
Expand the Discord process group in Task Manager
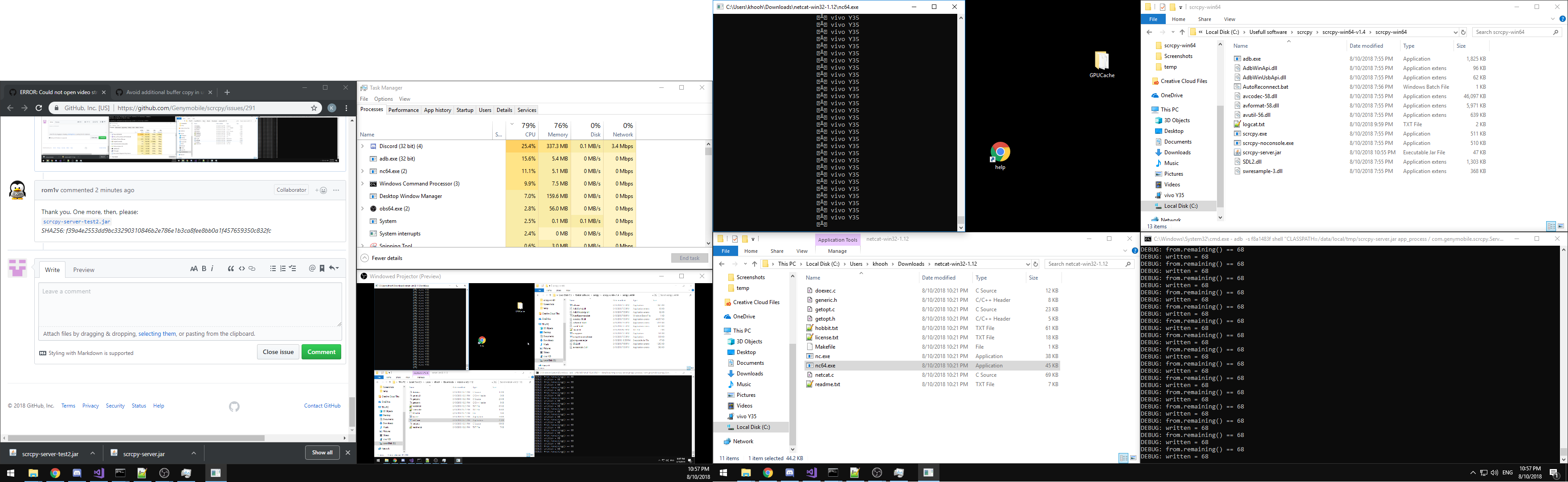pos(363,146)
